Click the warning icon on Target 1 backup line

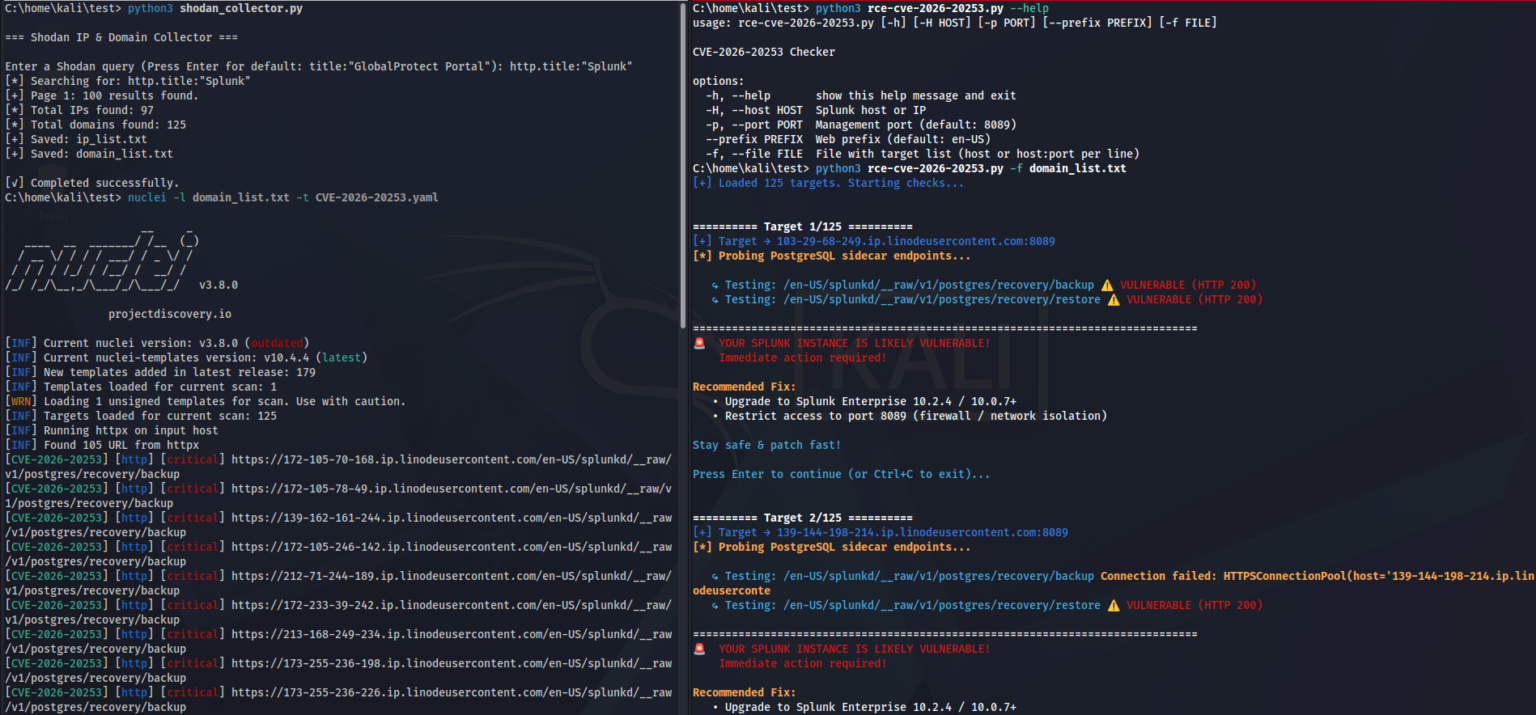[x=1107, y=285]
